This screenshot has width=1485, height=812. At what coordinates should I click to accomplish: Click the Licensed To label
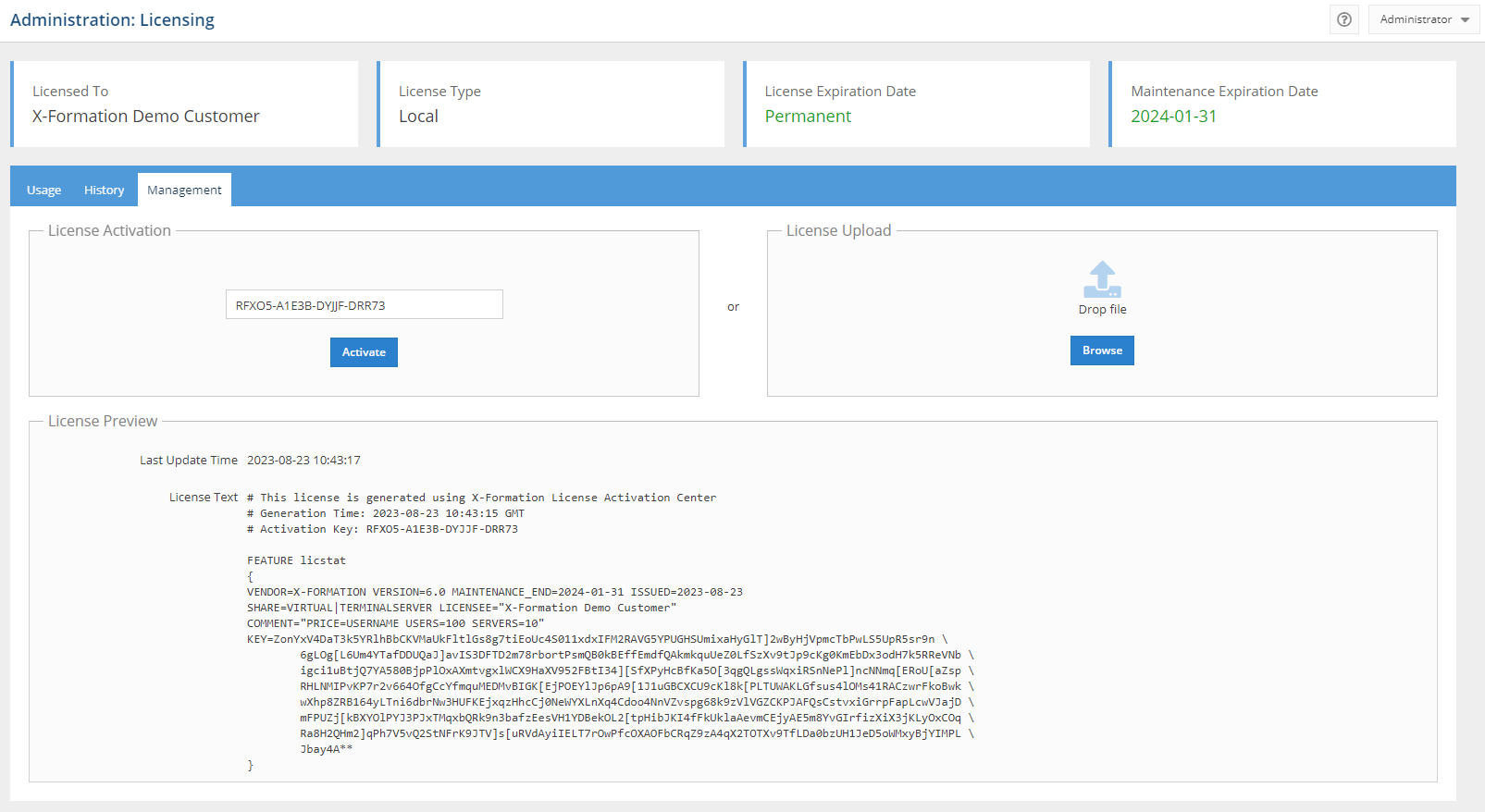[70, 92]
